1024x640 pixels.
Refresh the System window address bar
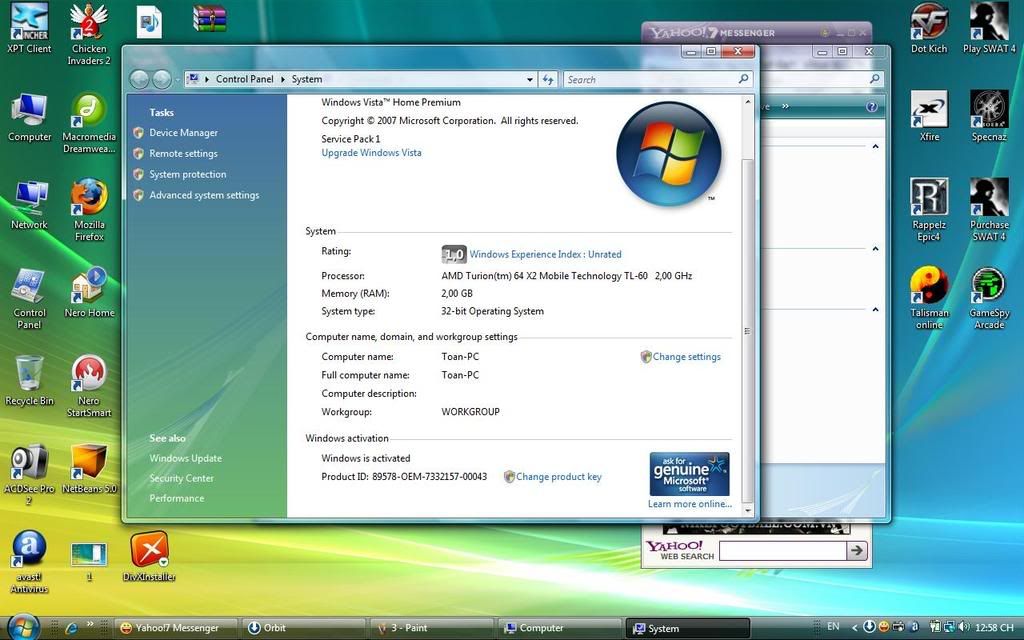548,80
